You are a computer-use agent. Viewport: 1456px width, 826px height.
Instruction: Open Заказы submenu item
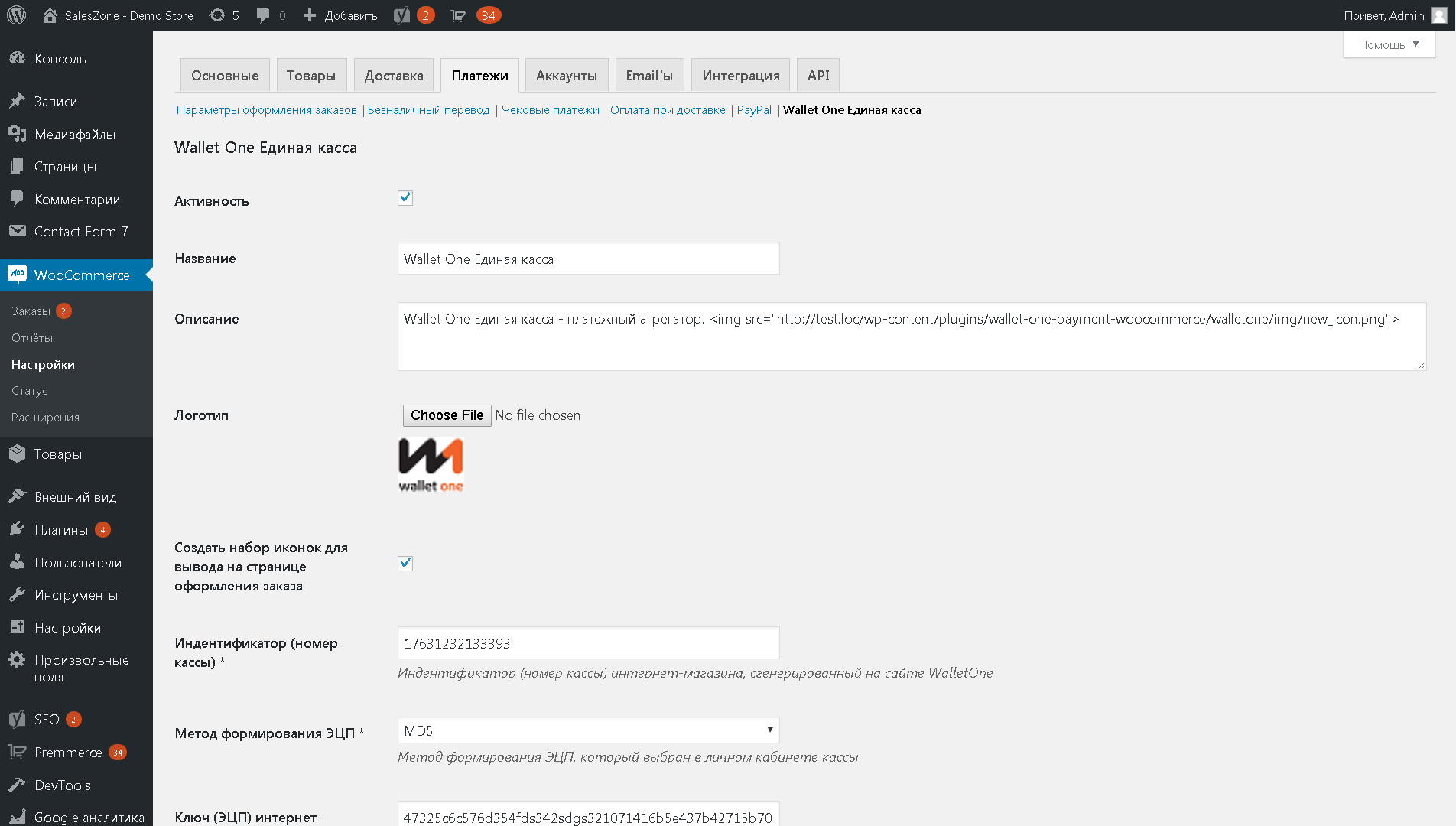pyautogui.click(x=31, y=311)
